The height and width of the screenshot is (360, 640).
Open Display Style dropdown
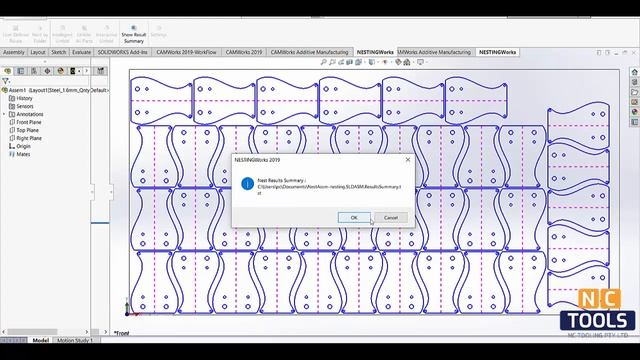point(372,62)
